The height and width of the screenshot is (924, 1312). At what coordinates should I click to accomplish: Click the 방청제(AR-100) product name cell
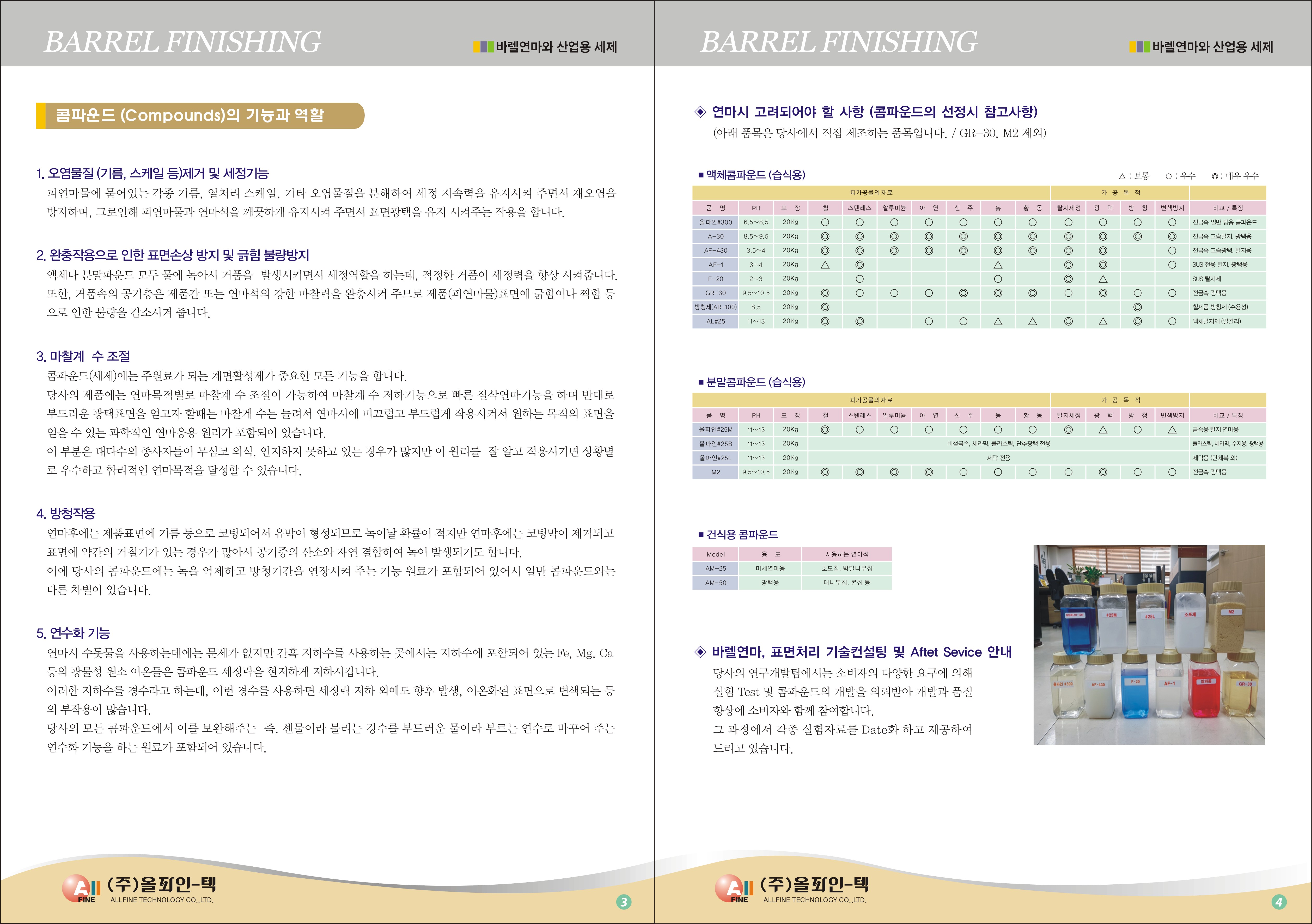[715, 307]
